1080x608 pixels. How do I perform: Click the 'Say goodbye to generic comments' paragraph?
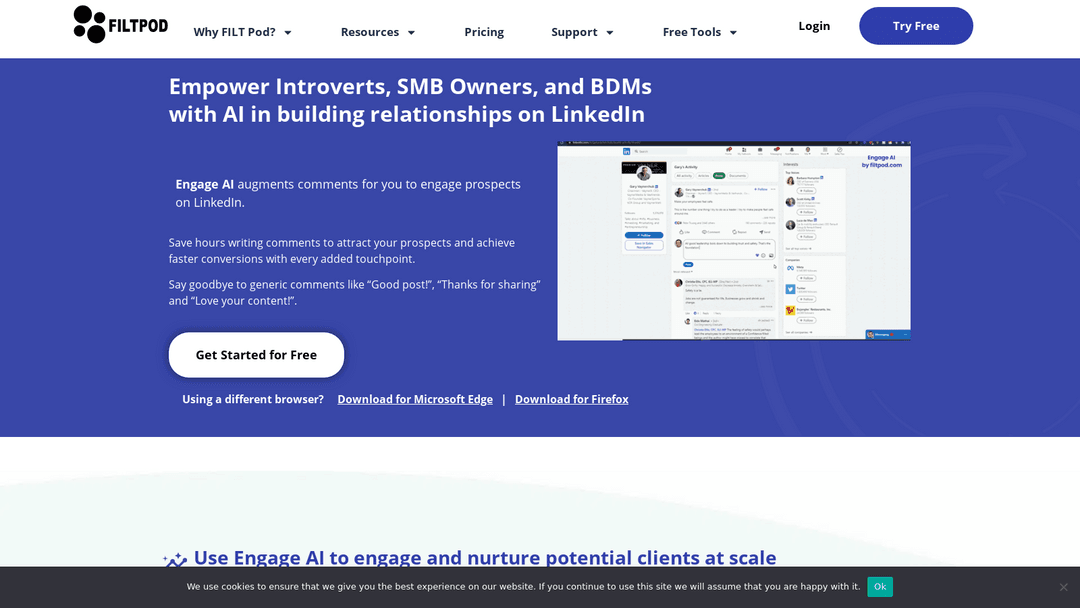355,293
